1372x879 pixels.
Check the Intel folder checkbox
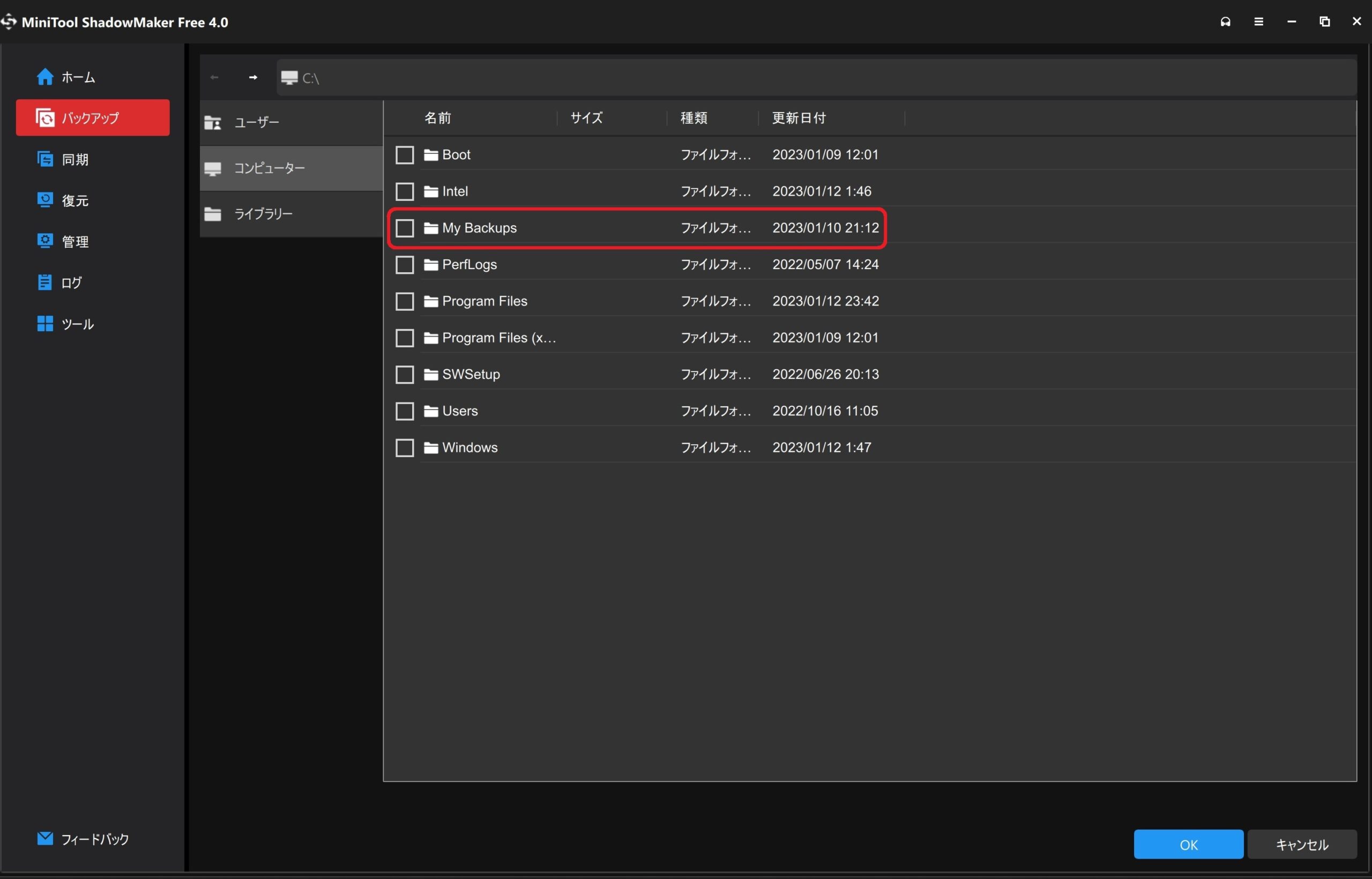point(405,191)
